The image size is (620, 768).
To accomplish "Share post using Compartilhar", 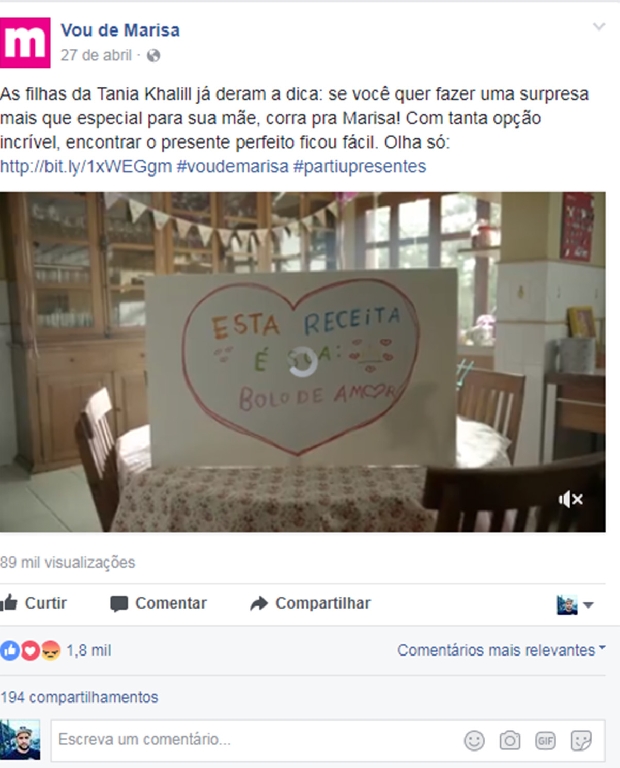I will [310, 603].
